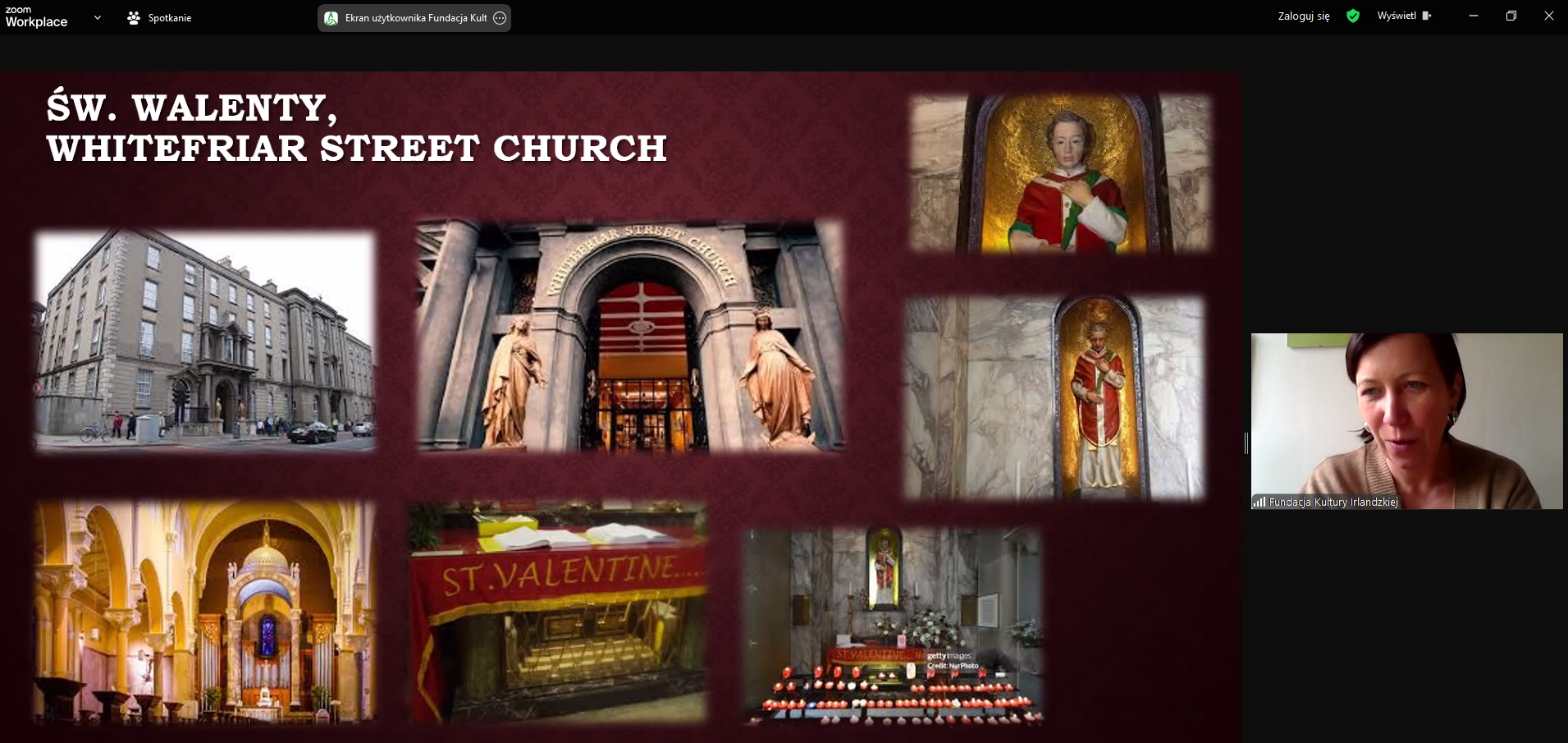Click the Zaloguj się sign-in link
The height and width of the screenshot is (743, 1568).
click(1303, 16)
